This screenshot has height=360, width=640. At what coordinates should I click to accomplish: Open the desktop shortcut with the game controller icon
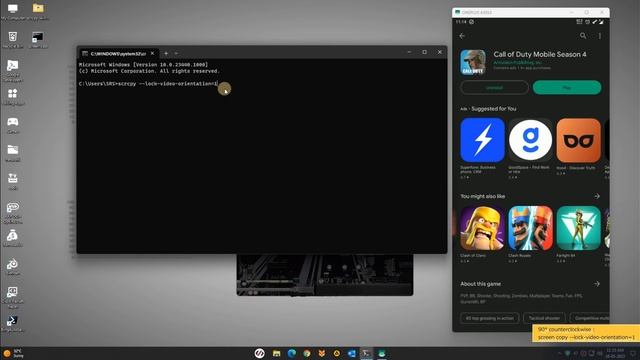pos(13,124)
